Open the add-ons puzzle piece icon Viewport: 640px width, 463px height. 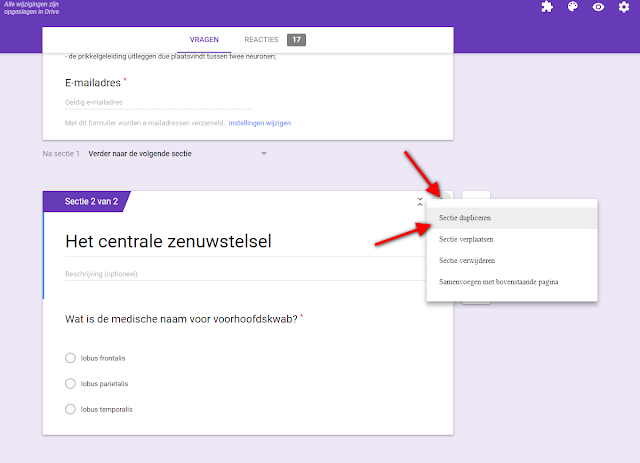pos(547,7)
